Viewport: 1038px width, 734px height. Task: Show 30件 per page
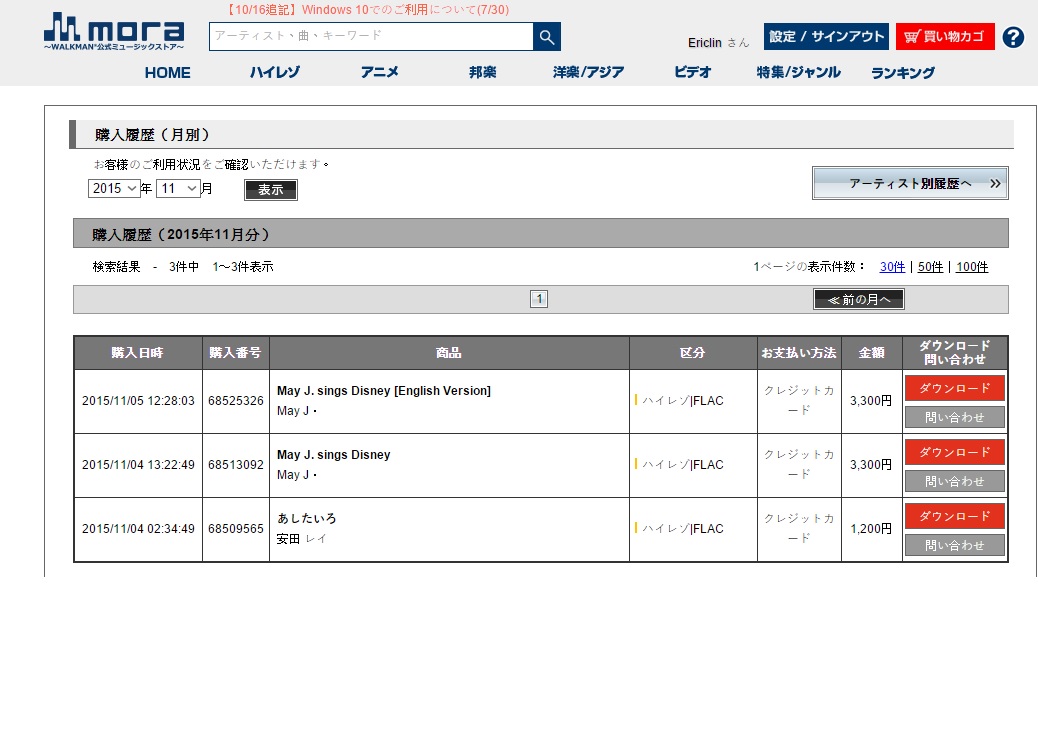coord(892,267)
